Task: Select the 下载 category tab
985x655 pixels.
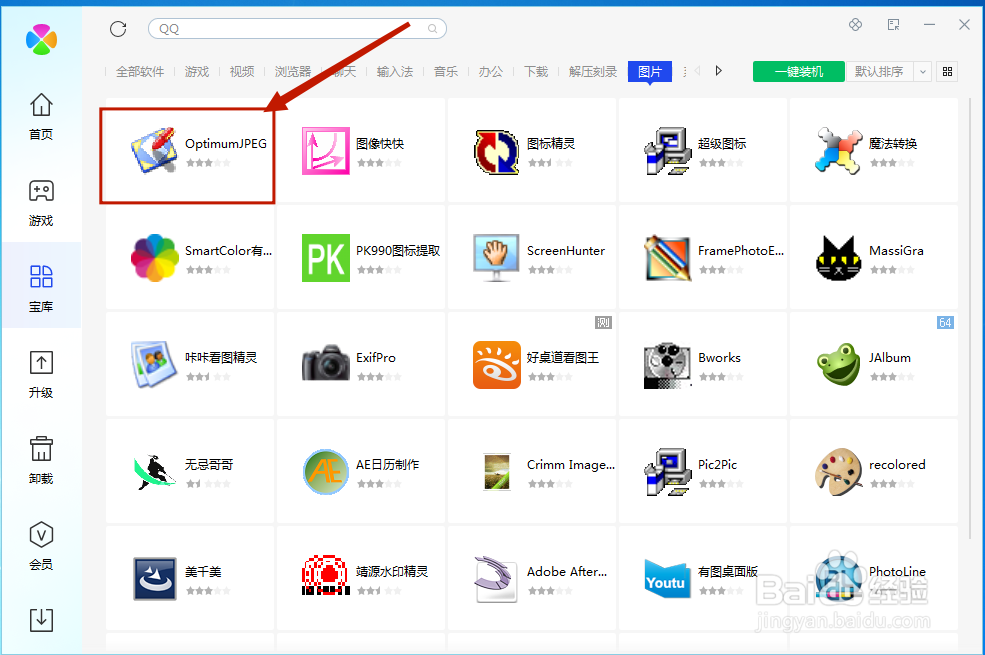Action: [536, 72]
